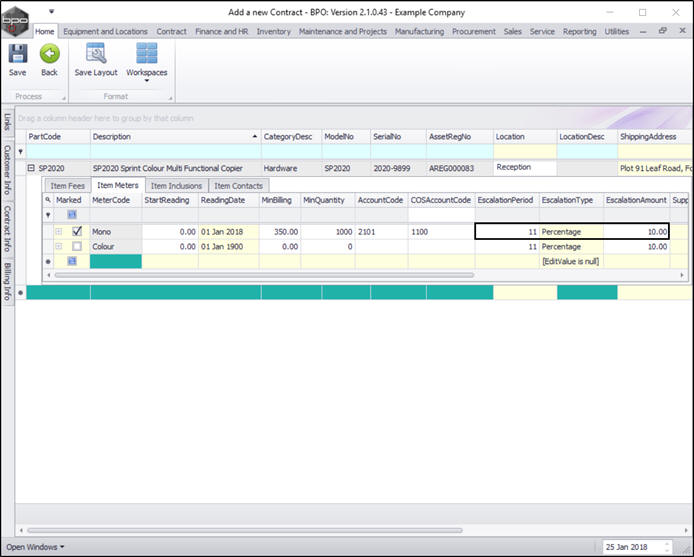Click the PartCode column header
This screenshot has height=557, width=694.
point(58,136)
